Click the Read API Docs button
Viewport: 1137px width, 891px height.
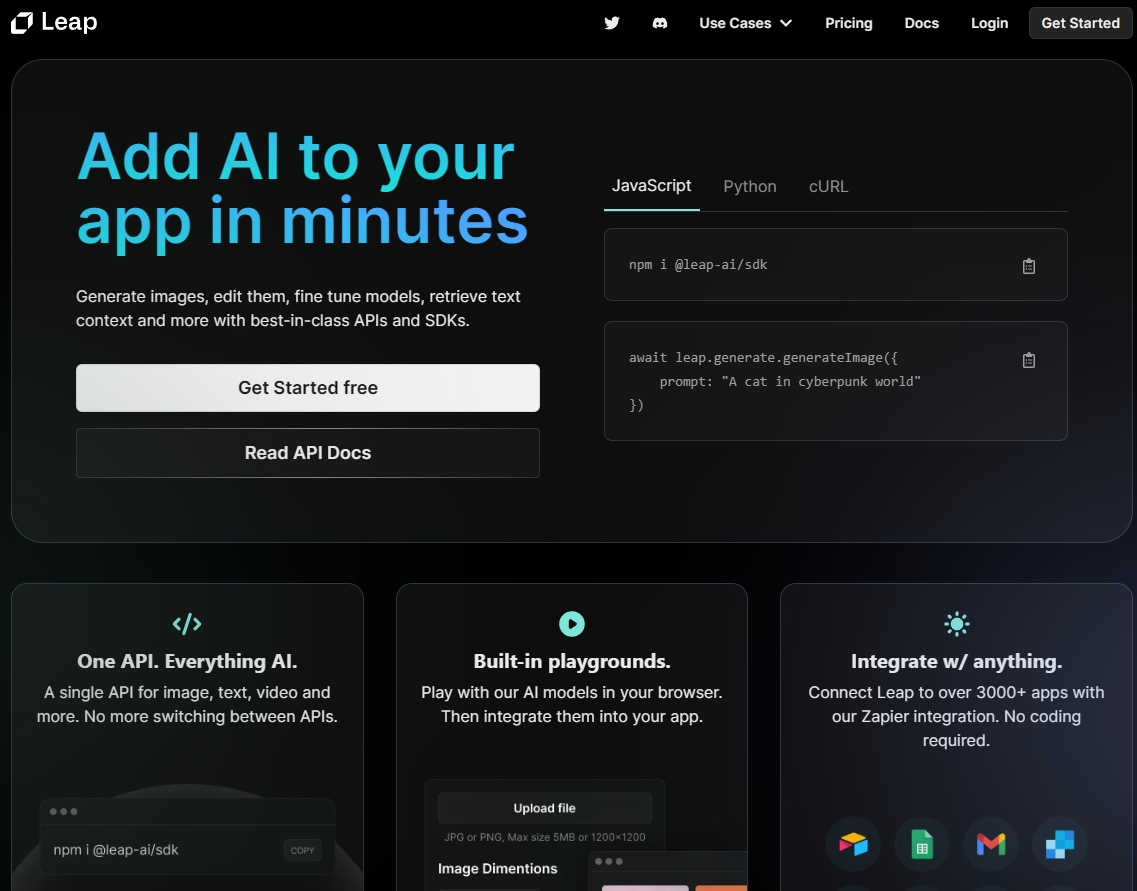click(x=307, y=453)
